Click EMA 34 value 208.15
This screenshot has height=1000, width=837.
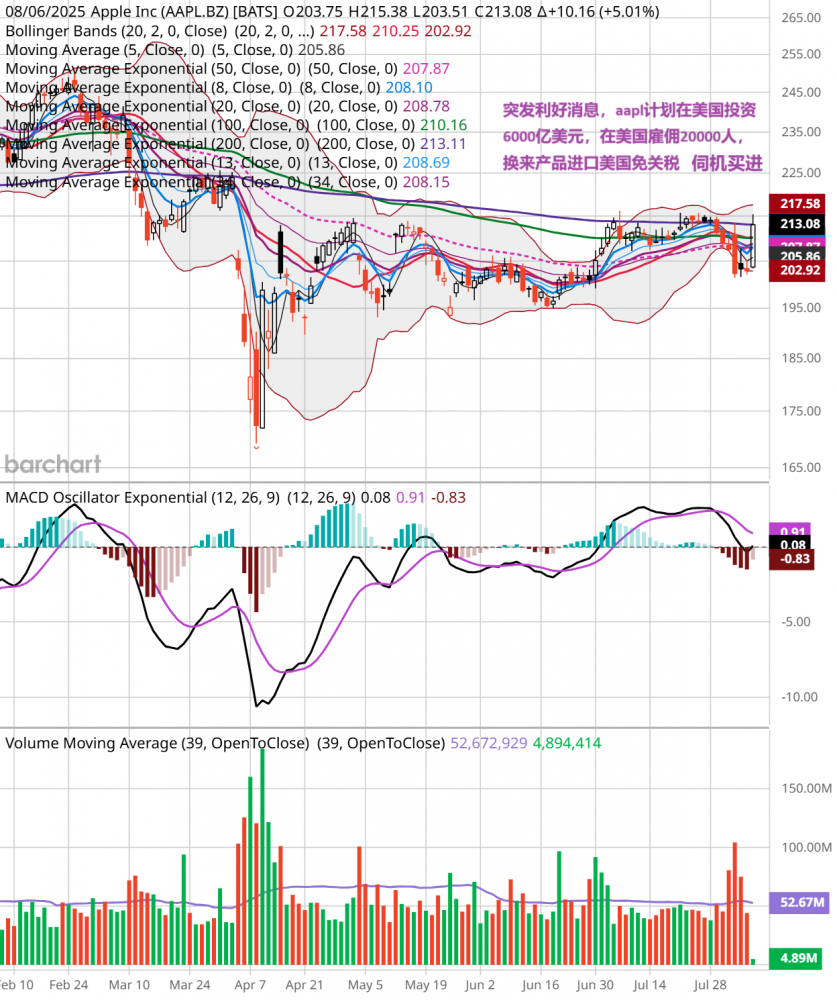426,182
